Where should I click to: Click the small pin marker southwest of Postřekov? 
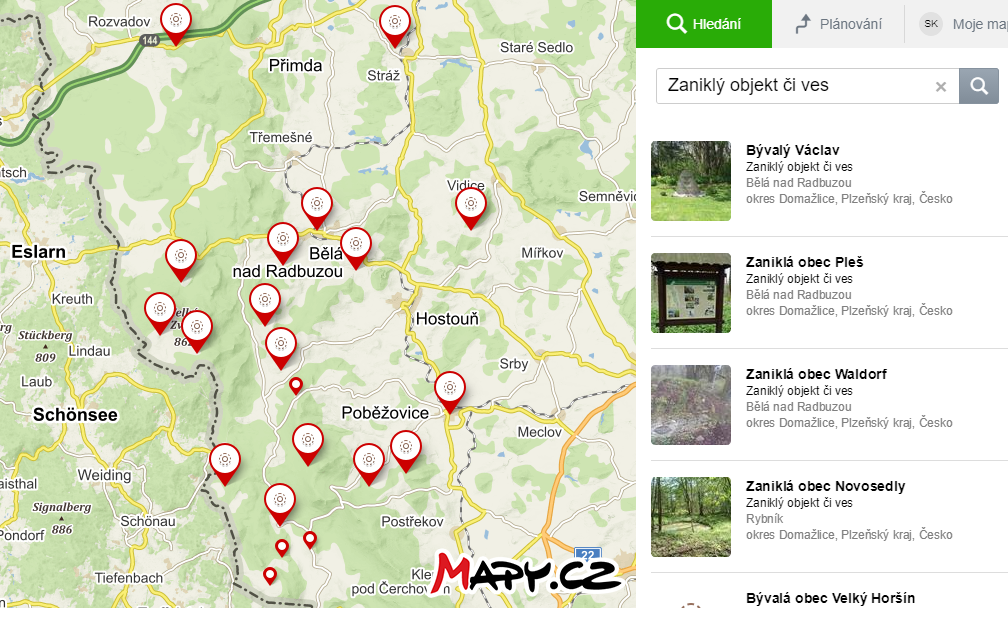310,539
